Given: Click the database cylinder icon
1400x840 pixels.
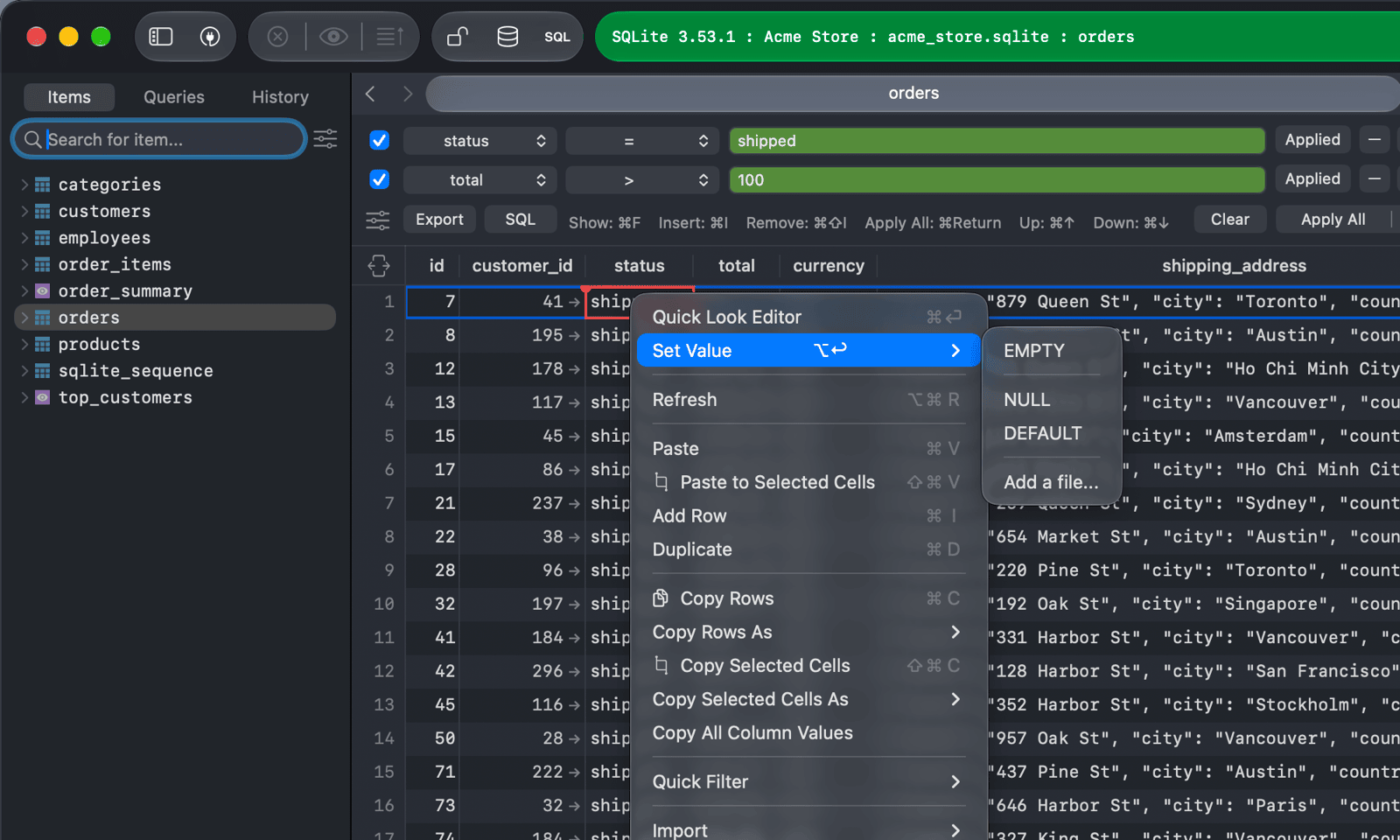Looking at the screenshot, I should pyautogui.click(x=507, y=37).
